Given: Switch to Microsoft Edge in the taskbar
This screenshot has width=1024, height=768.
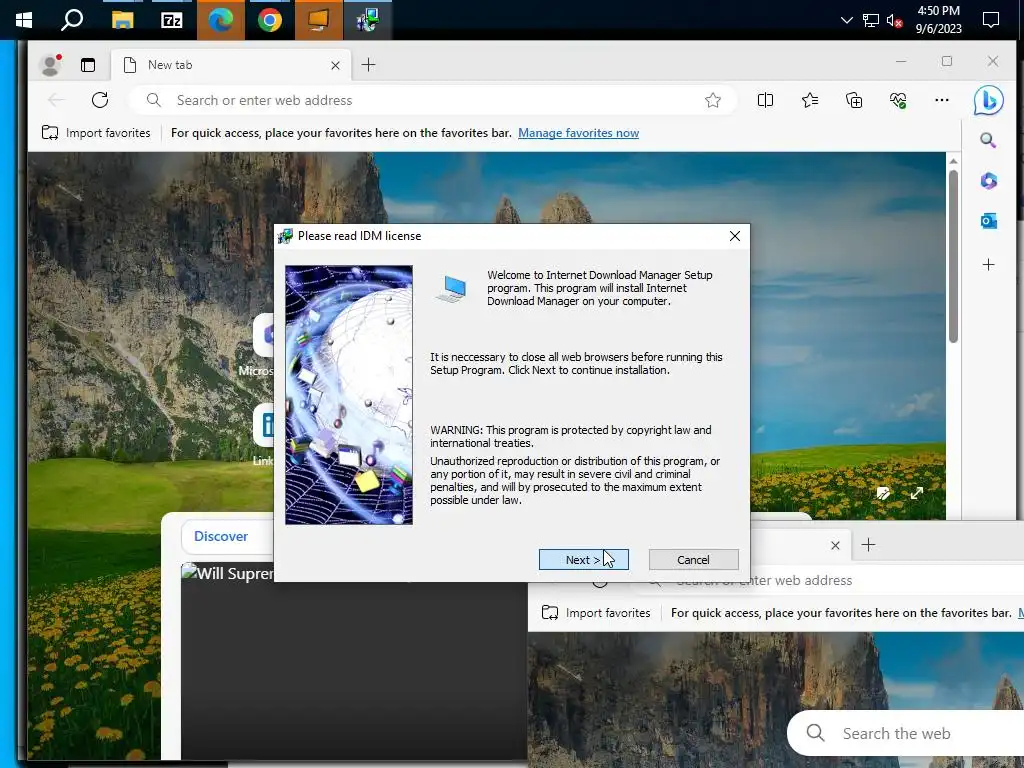Looking at the screenshot, I should click(221, 20).
